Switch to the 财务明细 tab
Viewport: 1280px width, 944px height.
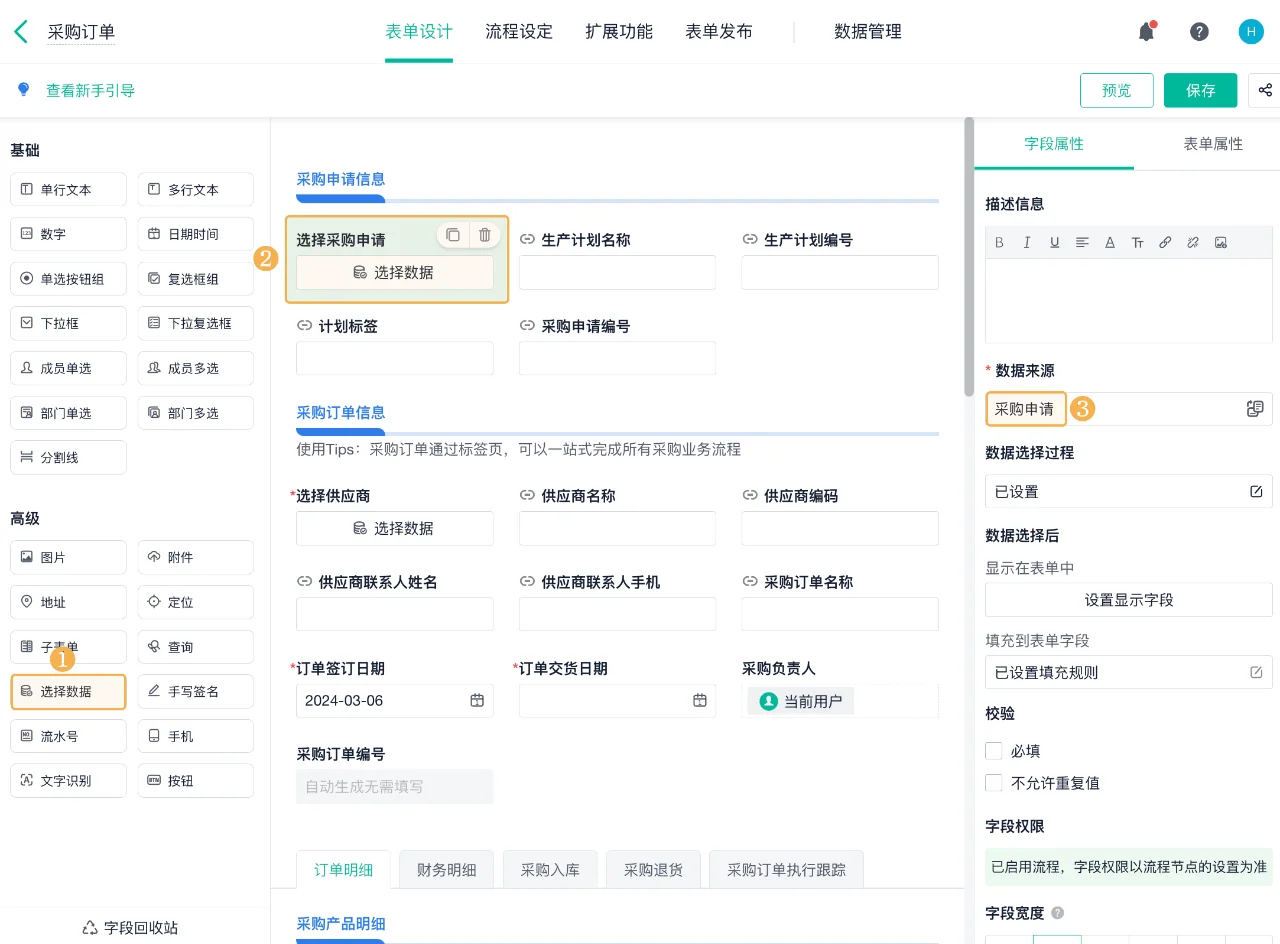[446, 869]
